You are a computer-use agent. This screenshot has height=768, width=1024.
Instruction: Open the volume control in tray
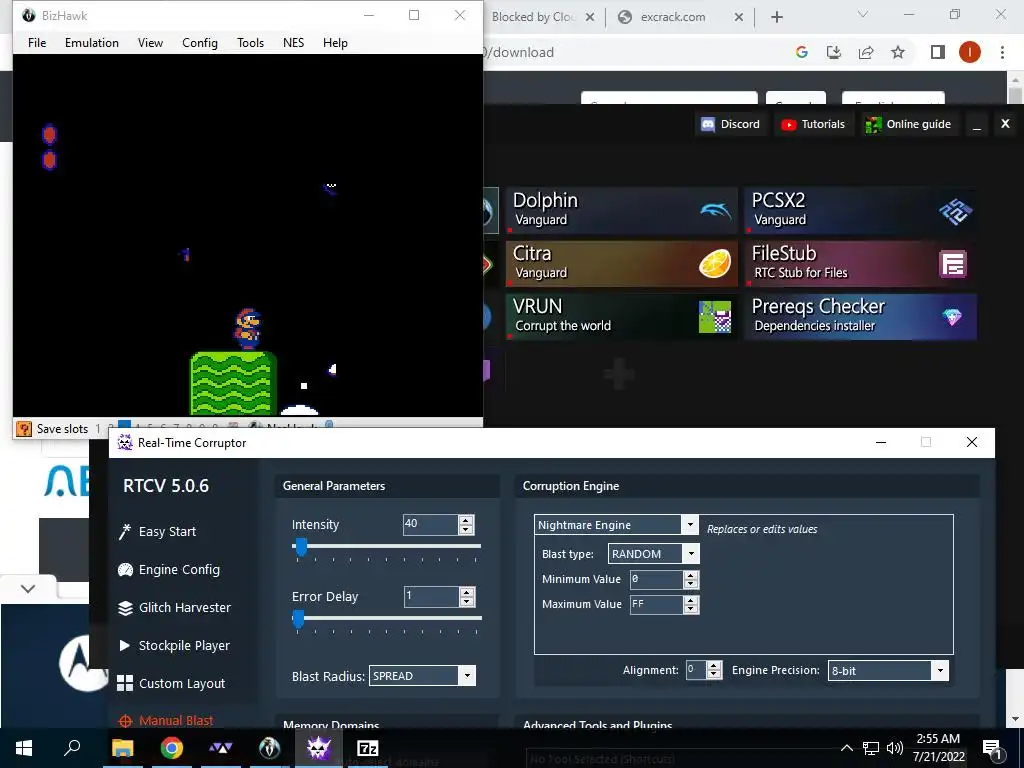pyautogui.click(x=895, y=748)
